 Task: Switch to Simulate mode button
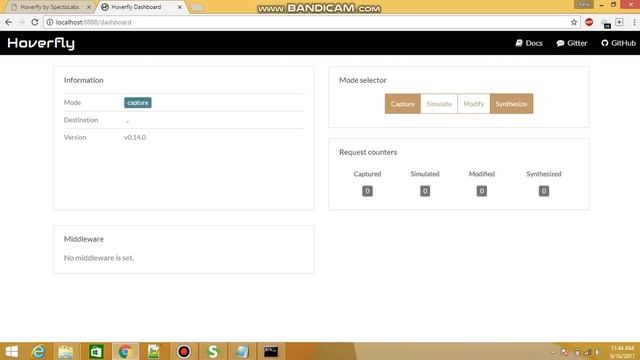pyautogui.click(x=439, y=104)
